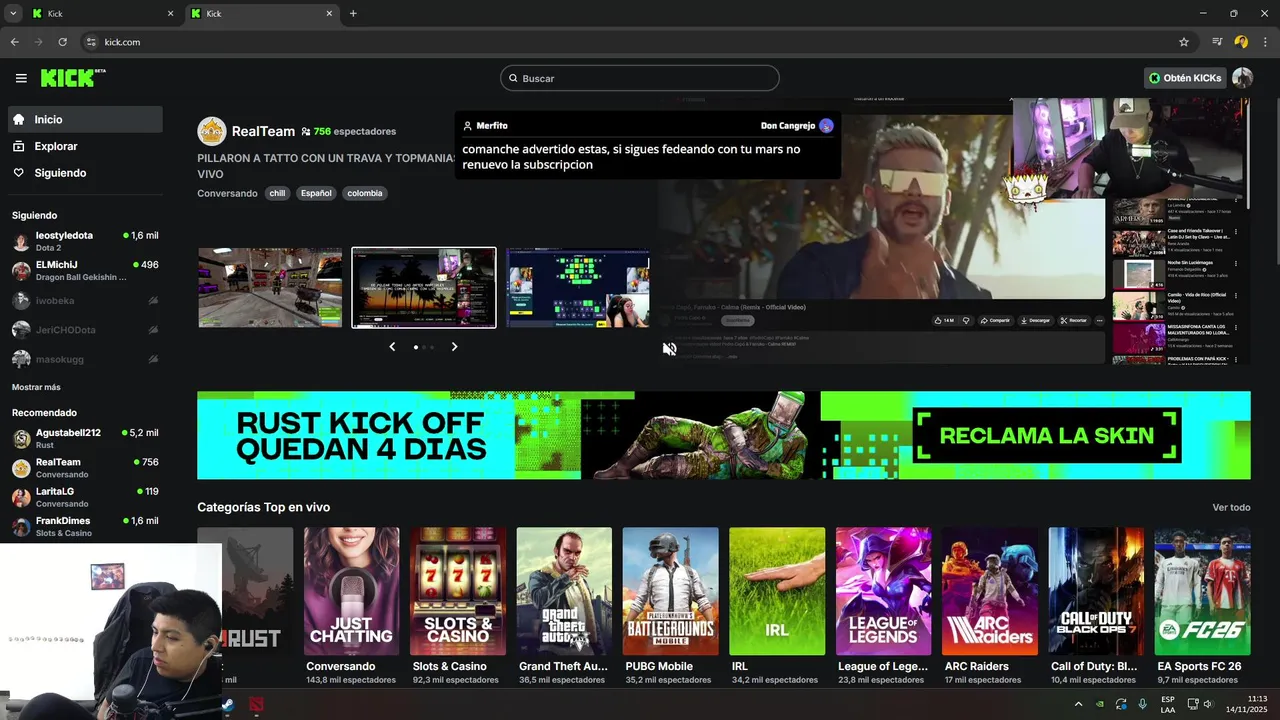The image size is (1280, 720).
Task: Open the hamburger sidebar menu
Action: [21, 78]
